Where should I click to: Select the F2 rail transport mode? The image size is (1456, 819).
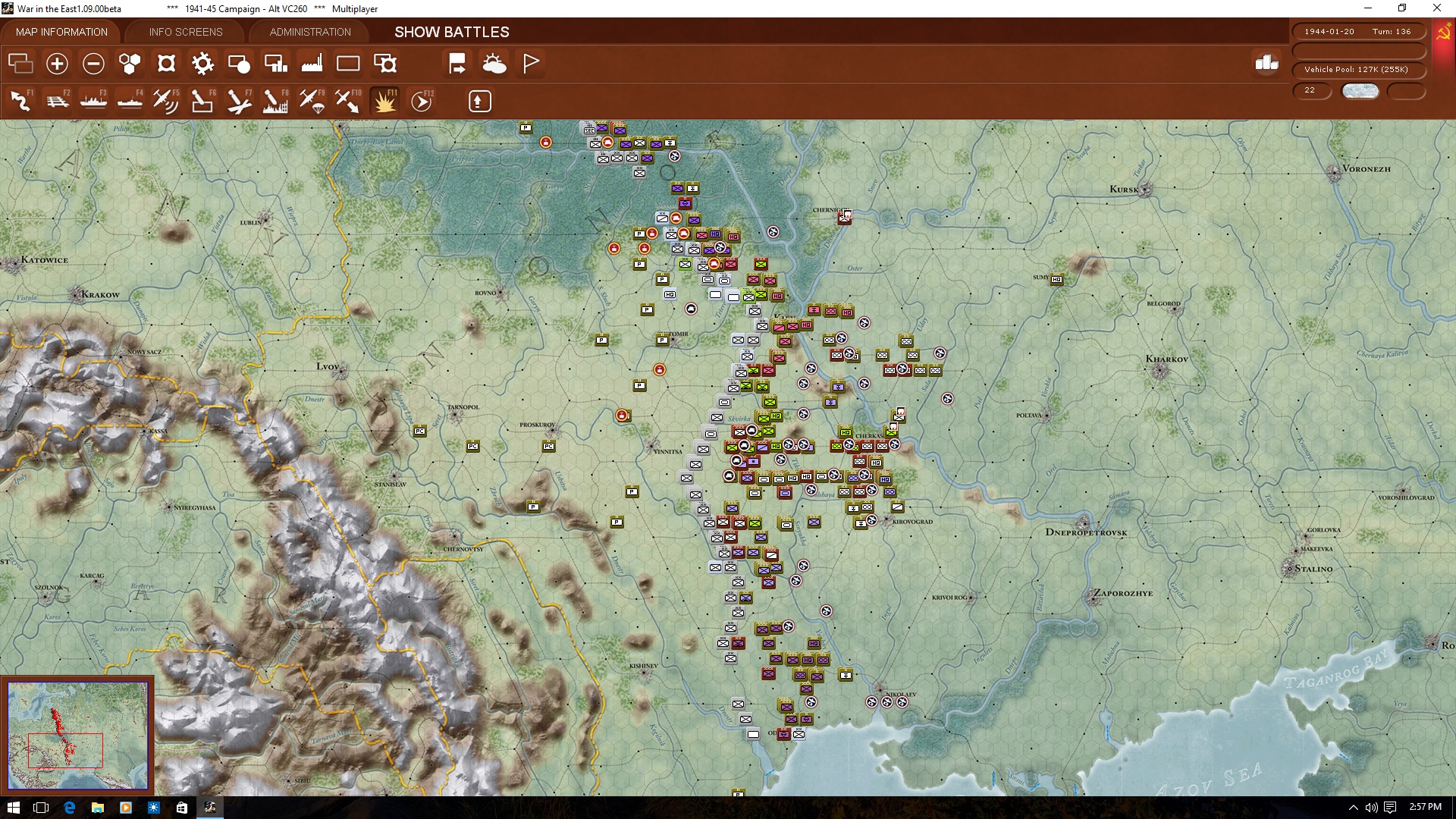57,100
